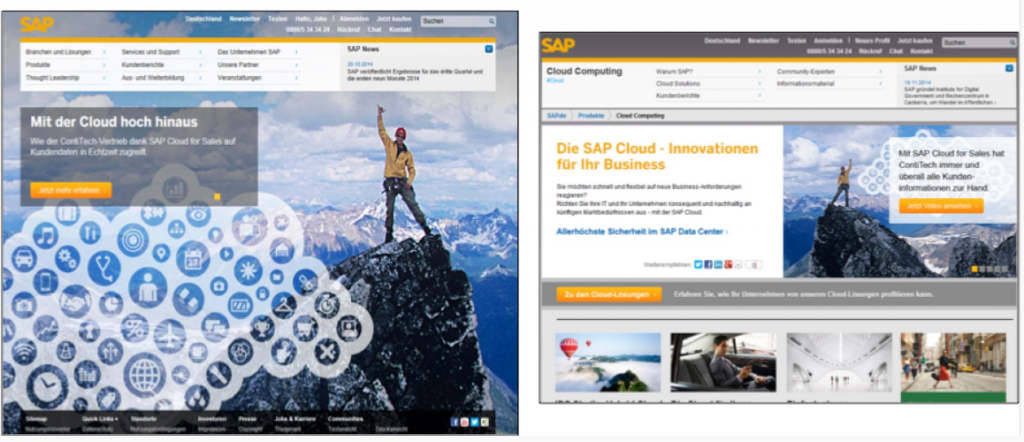Click Anmelden on the Cloud Computing page header
Viewport: 1024px width, 442px height.
pos(828,40)
